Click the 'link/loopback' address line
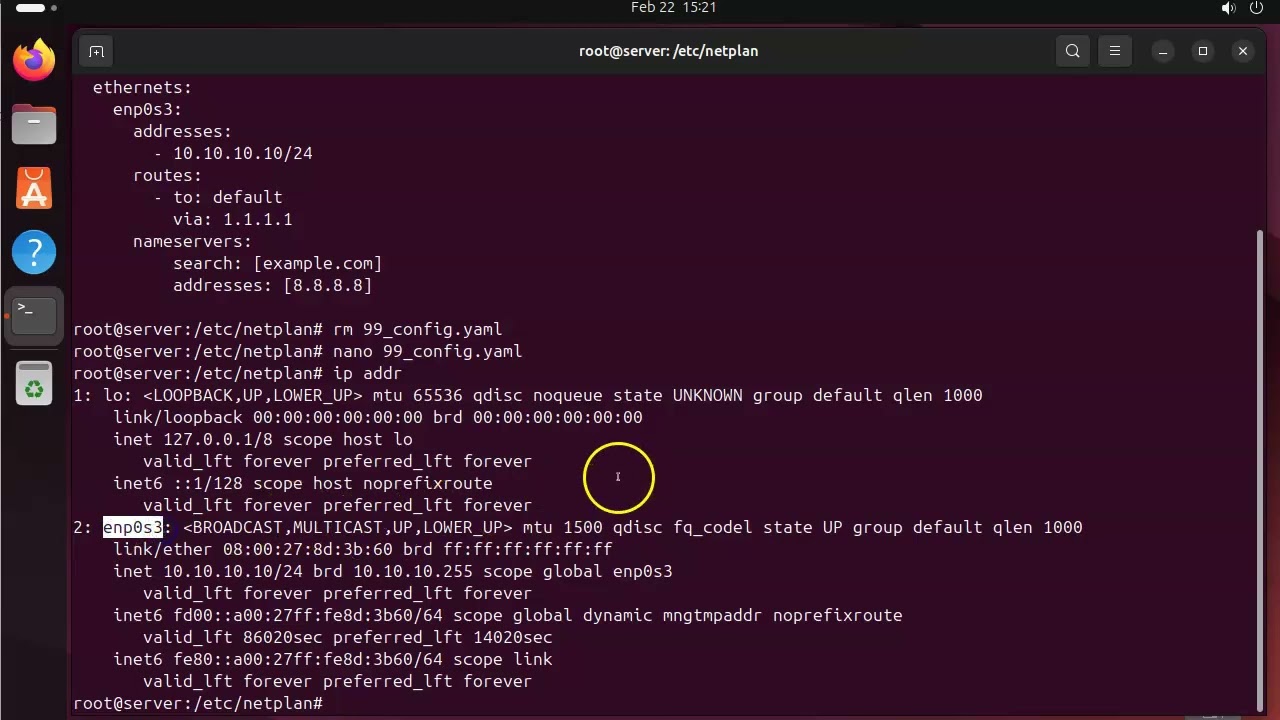 click(x=378, y=417)
